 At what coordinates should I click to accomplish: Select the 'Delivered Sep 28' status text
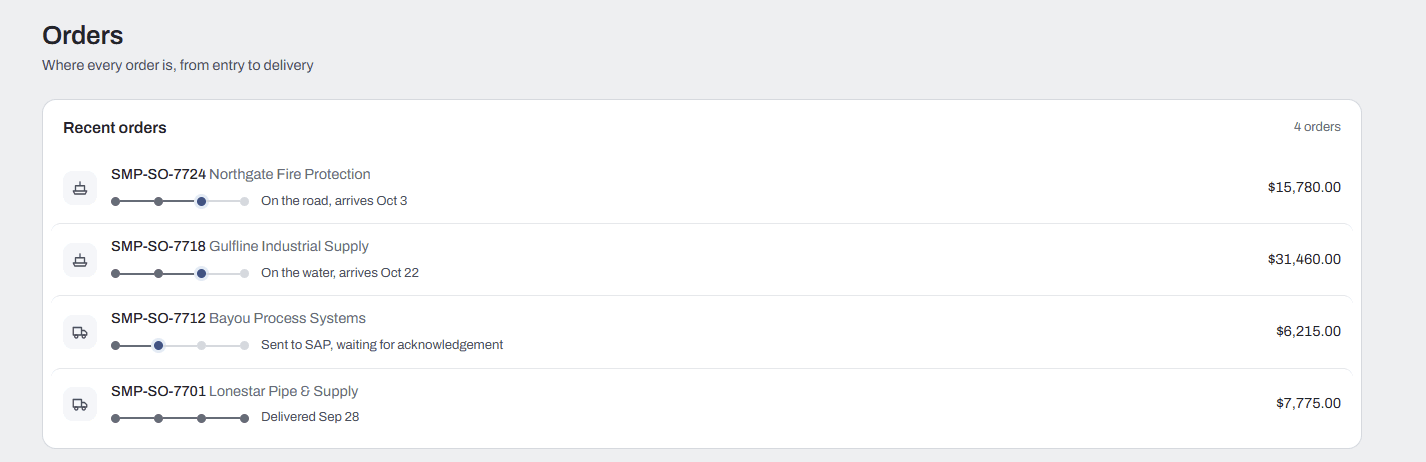click(310, 417)
